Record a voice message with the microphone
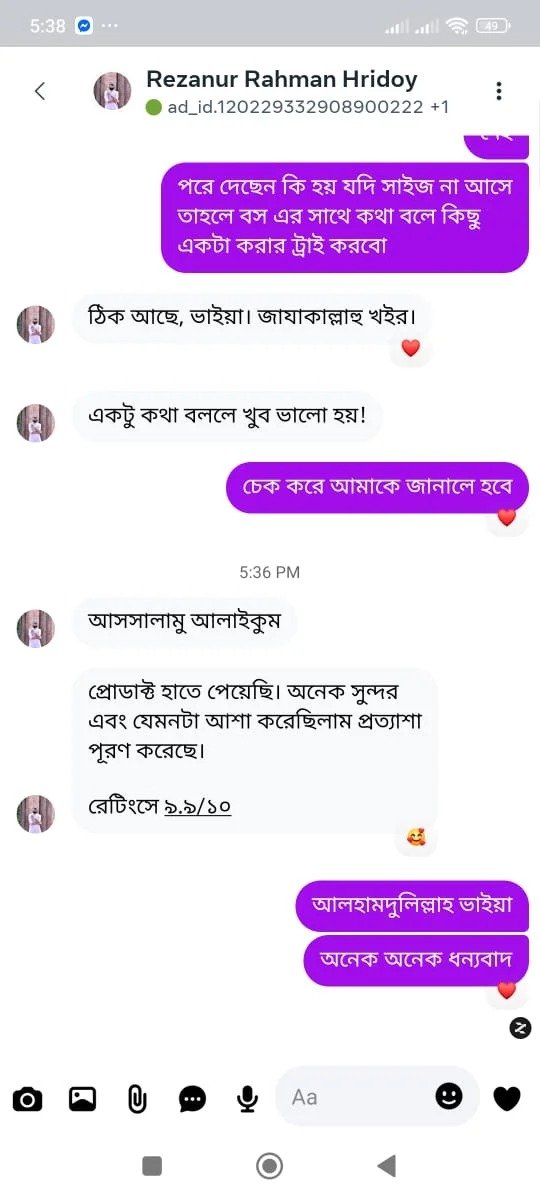Viewport: 540px width, 1200px height. pyautogui.click(x=247, y=1099)
